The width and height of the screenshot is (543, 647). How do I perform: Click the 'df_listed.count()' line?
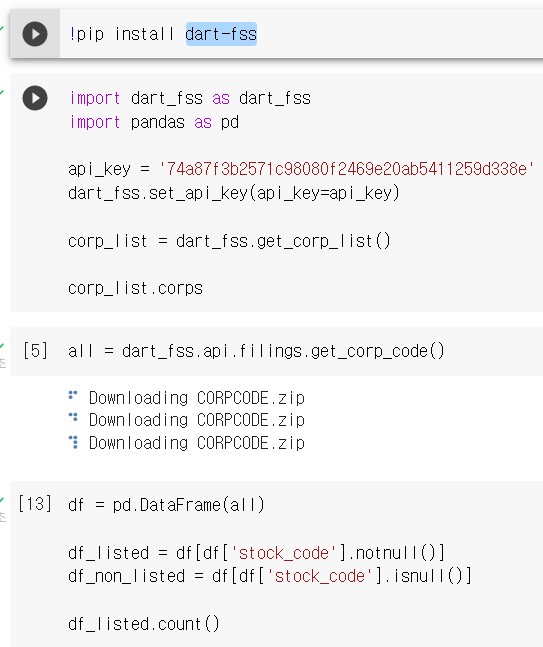pyautogui.click(x=144, y=624)
